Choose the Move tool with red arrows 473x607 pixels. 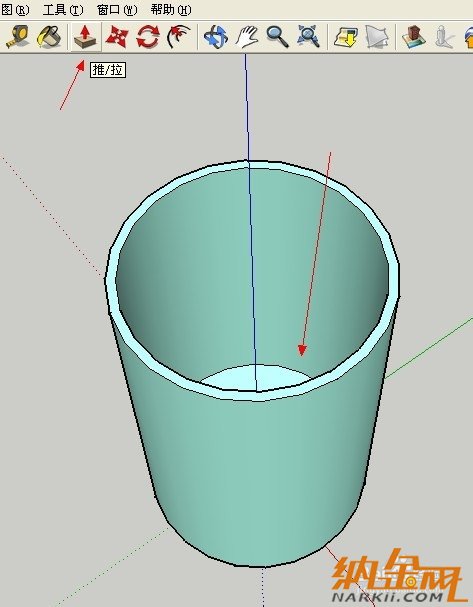[117, 37]
